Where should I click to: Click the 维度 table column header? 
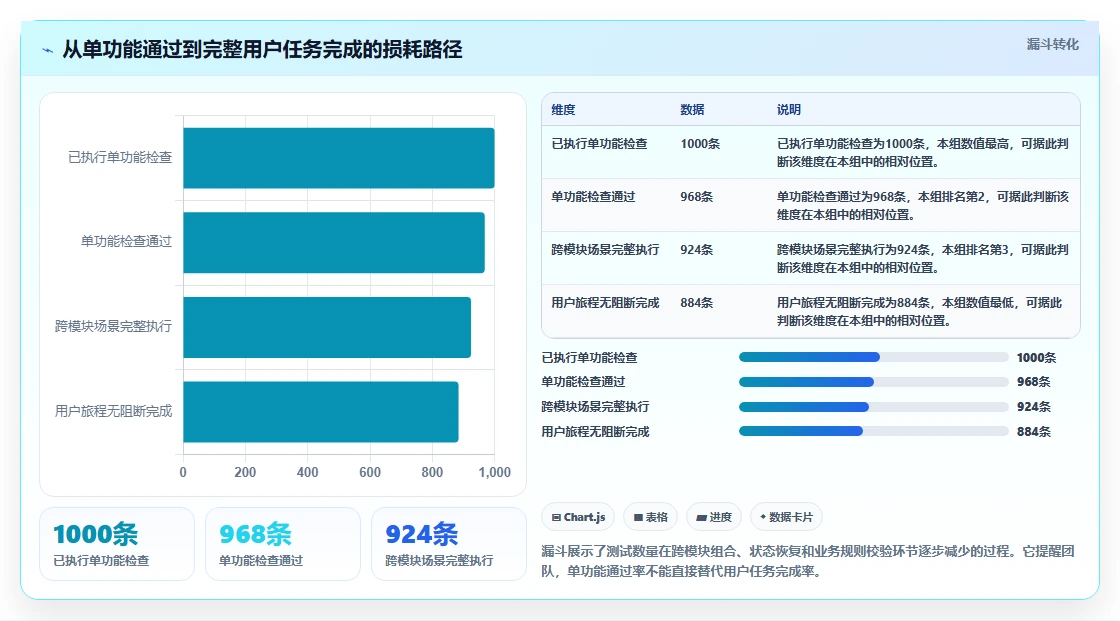pyautogui.click(x=563, y=109)
